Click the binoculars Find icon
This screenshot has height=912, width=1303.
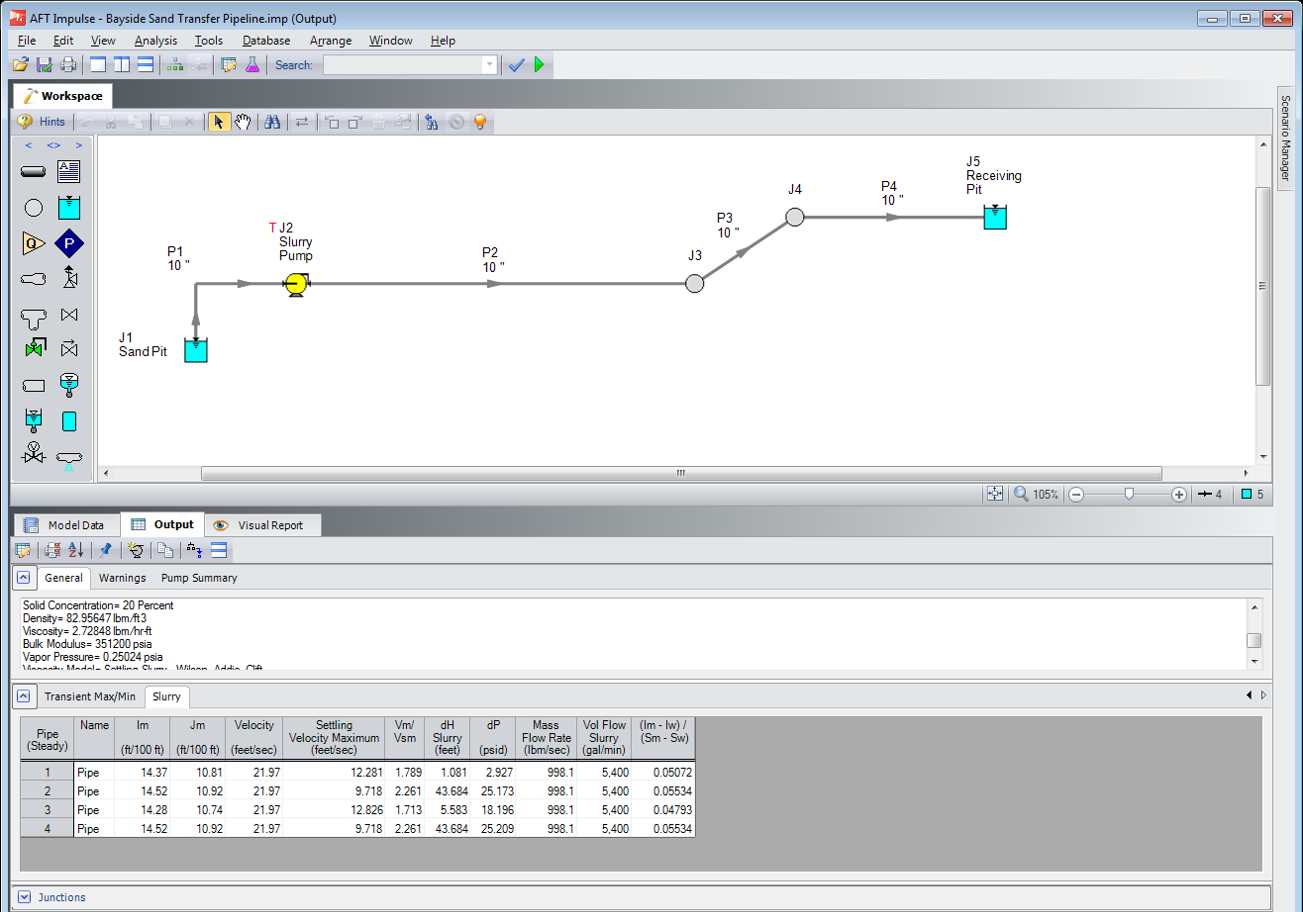coord(272,122)
